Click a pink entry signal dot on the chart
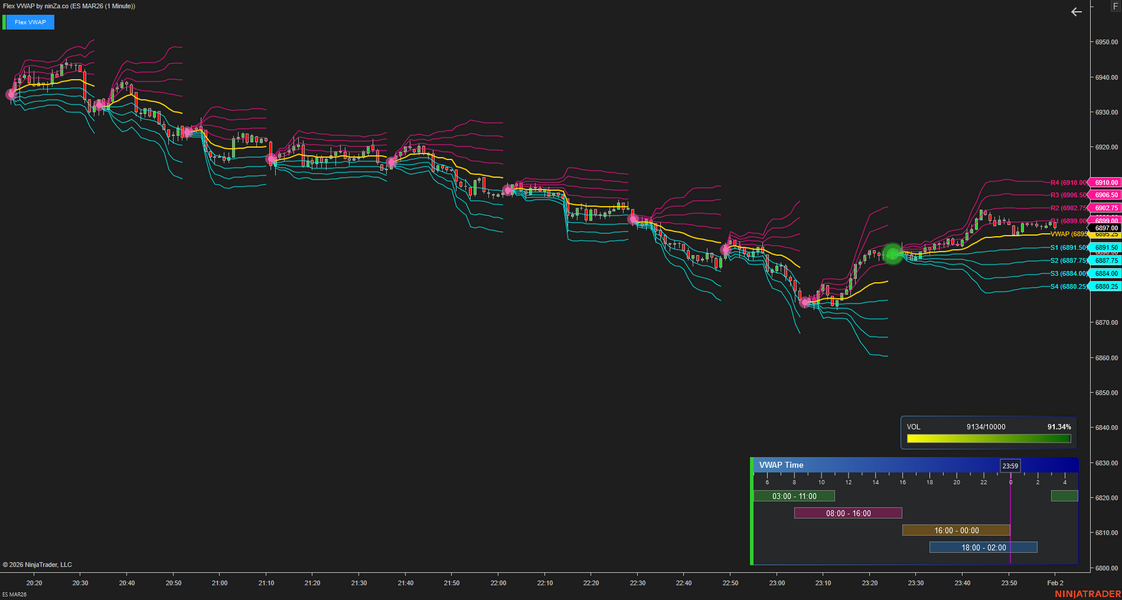The image size is (1122, 600). 271,156
